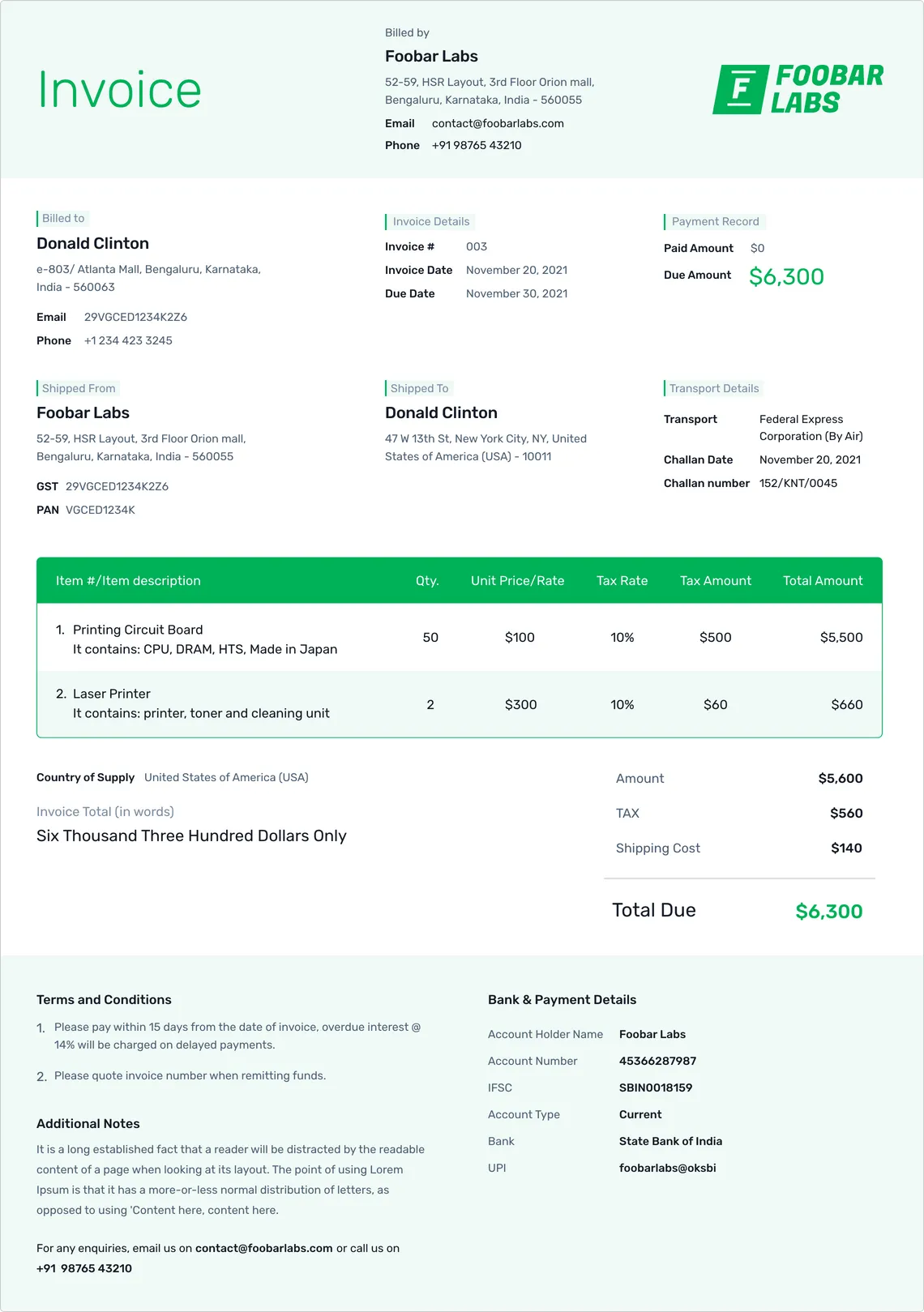The width and height of the screenshot is (924, 1312).
Task: Click the large green Invoice title
Action: (120, 90)
